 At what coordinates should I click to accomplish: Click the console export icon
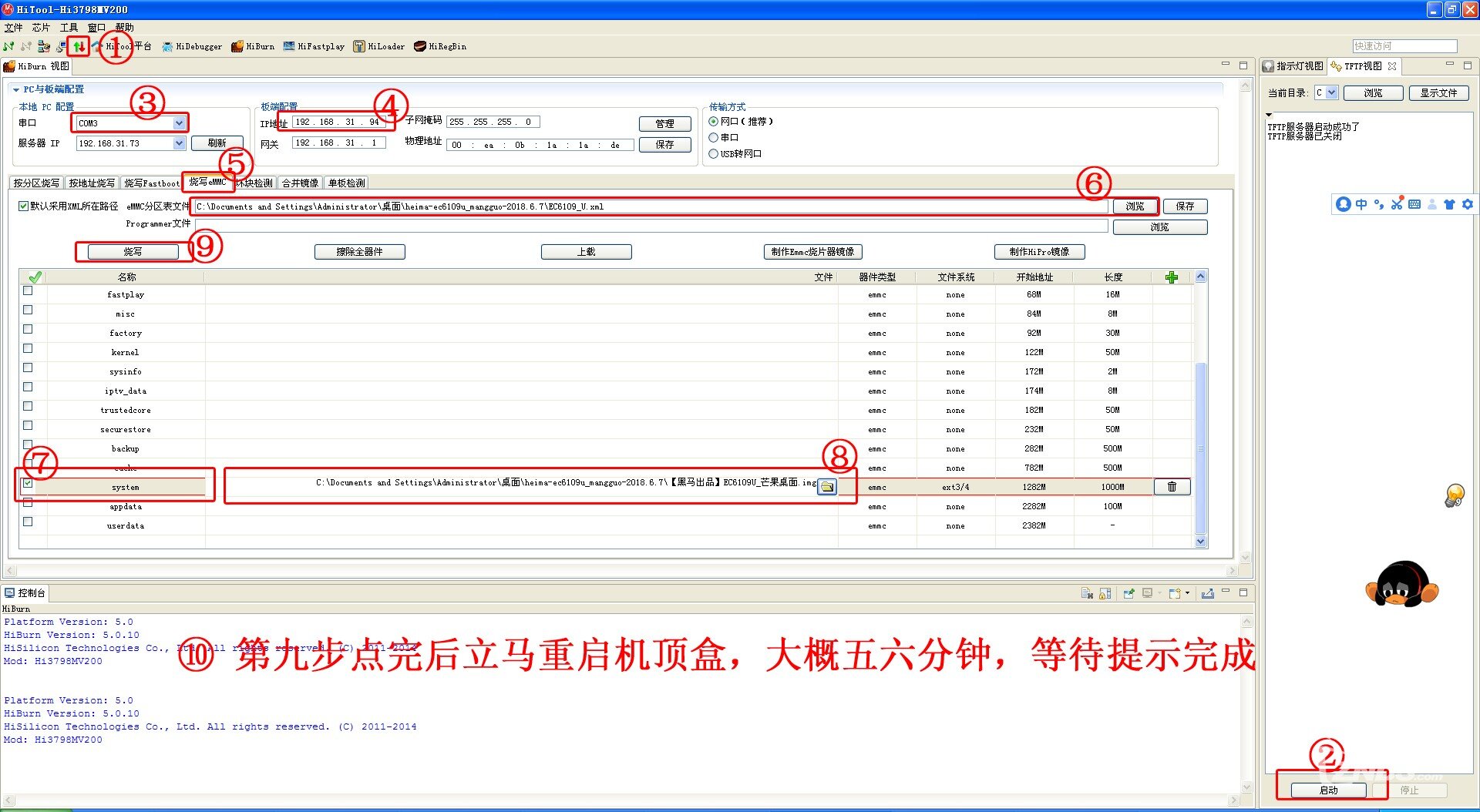click(1207, 593)
